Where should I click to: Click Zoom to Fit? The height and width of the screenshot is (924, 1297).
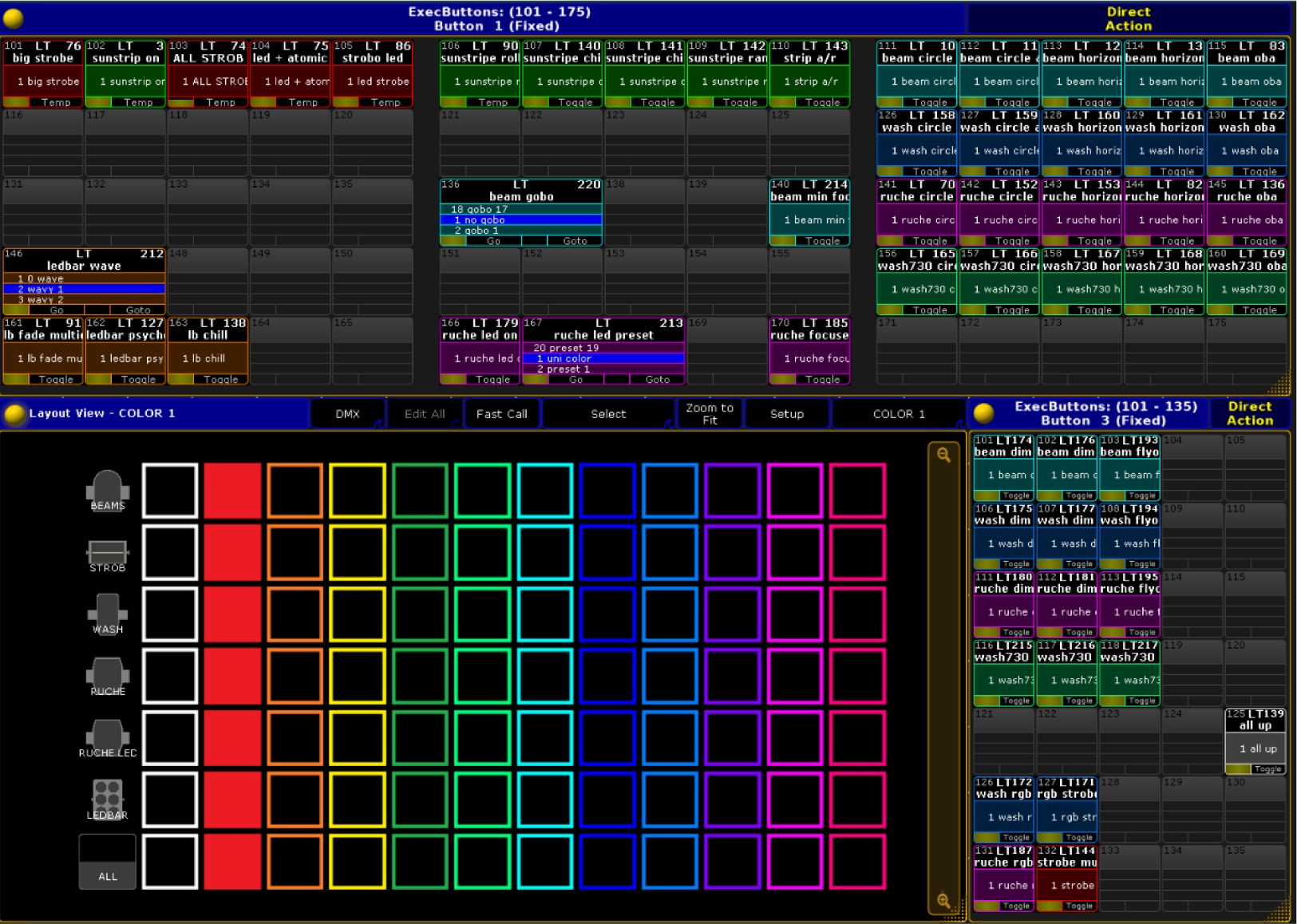click(710, 413)
